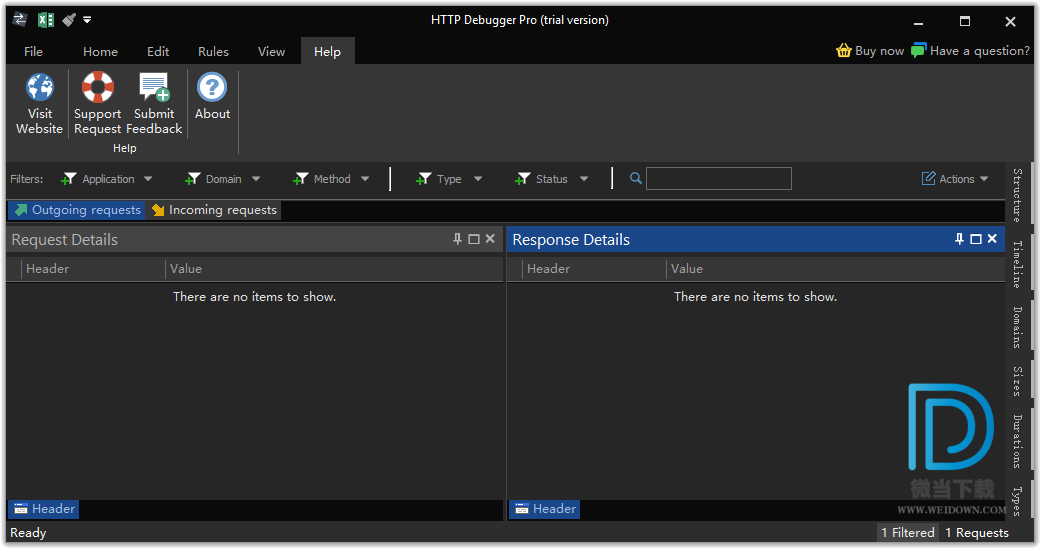Click the Submit Feedback icon
The height and width of the screenshot is (548, 1040).
pyautogui.click(x=154, y=88)
